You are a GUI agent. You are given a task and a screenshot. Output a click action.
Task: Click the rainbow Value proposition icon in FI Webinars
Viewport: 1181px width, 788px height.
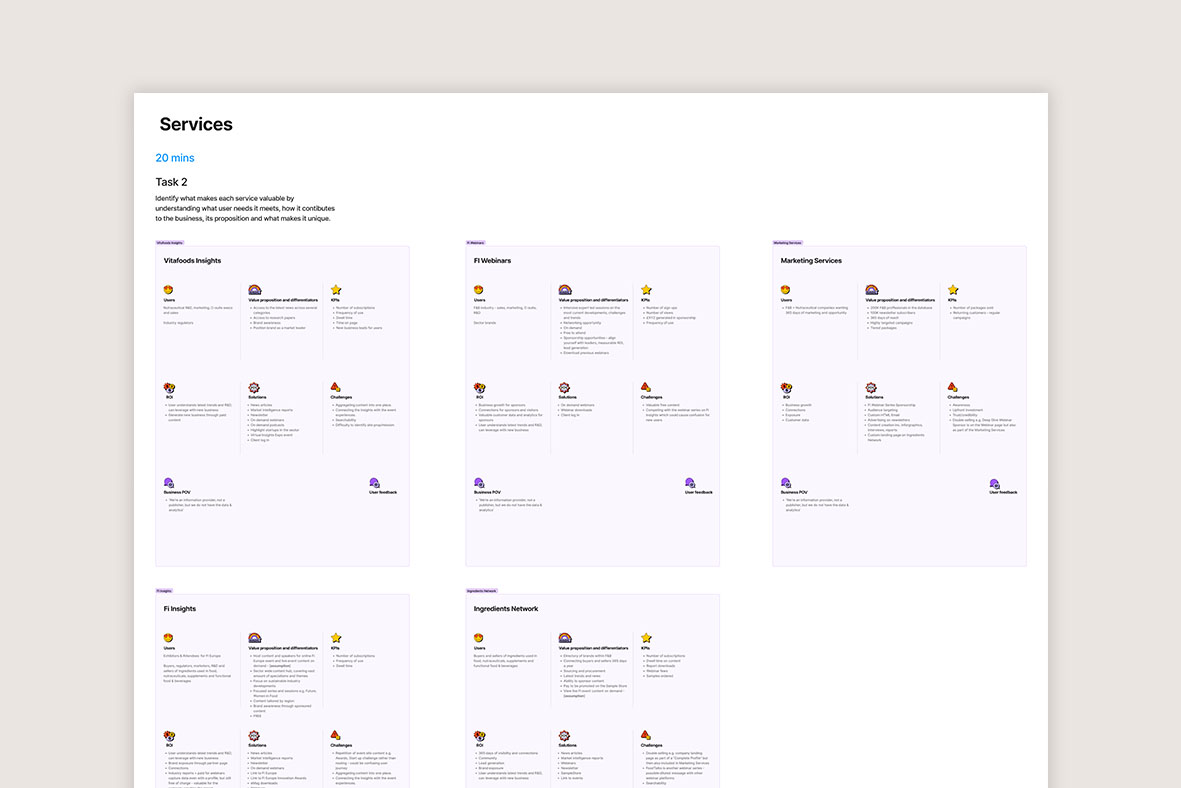pyautogui.click(x=565, y=290)
